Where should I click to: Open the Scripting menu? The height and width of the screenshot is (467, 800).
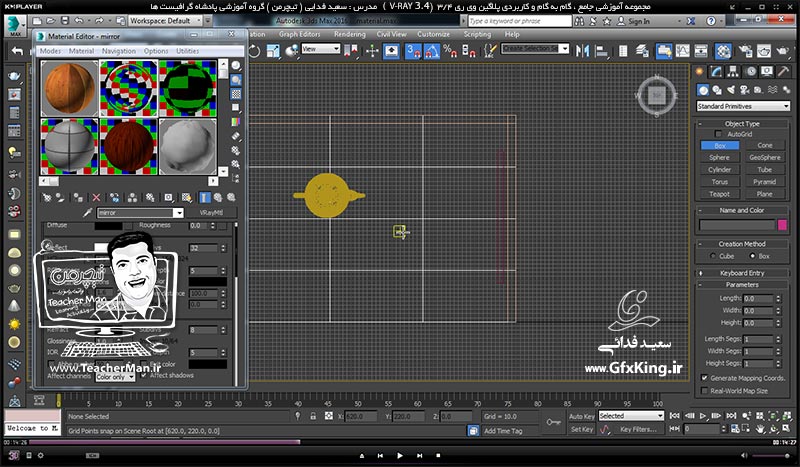point(477,34)
